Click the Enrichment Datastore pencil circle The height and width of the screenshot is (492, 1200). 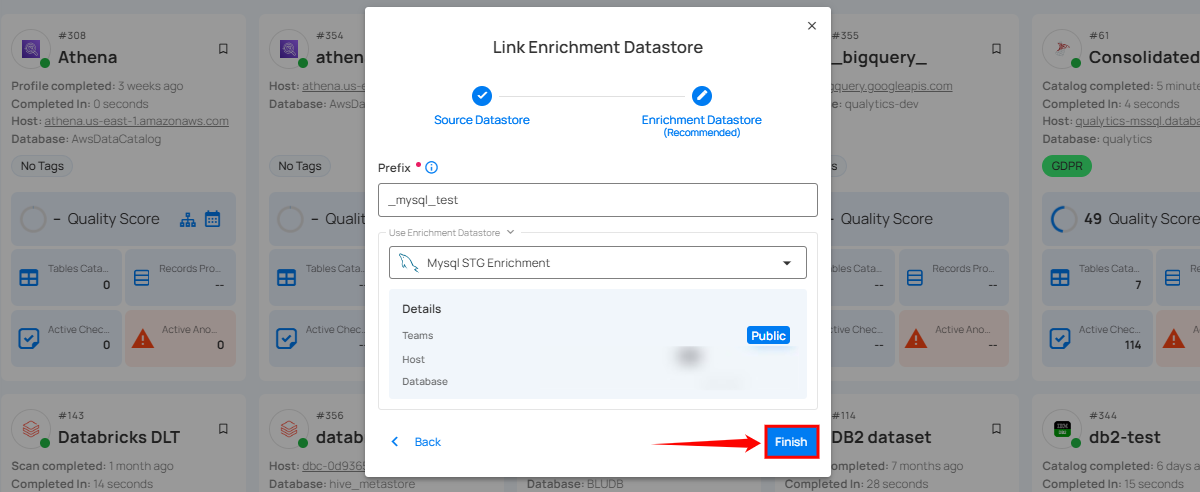[702, 96]
